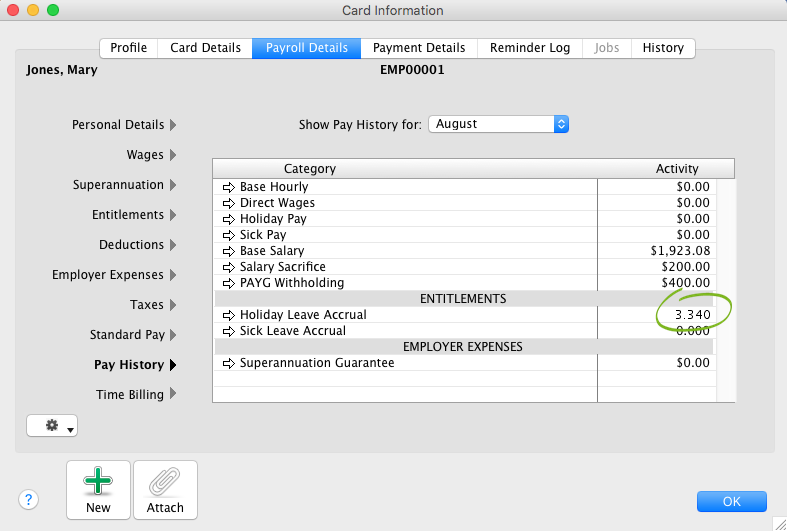Click the arrow next to PAYG Withholding
Viewport: 787px width, 531px height.
(x=228, y=283)
